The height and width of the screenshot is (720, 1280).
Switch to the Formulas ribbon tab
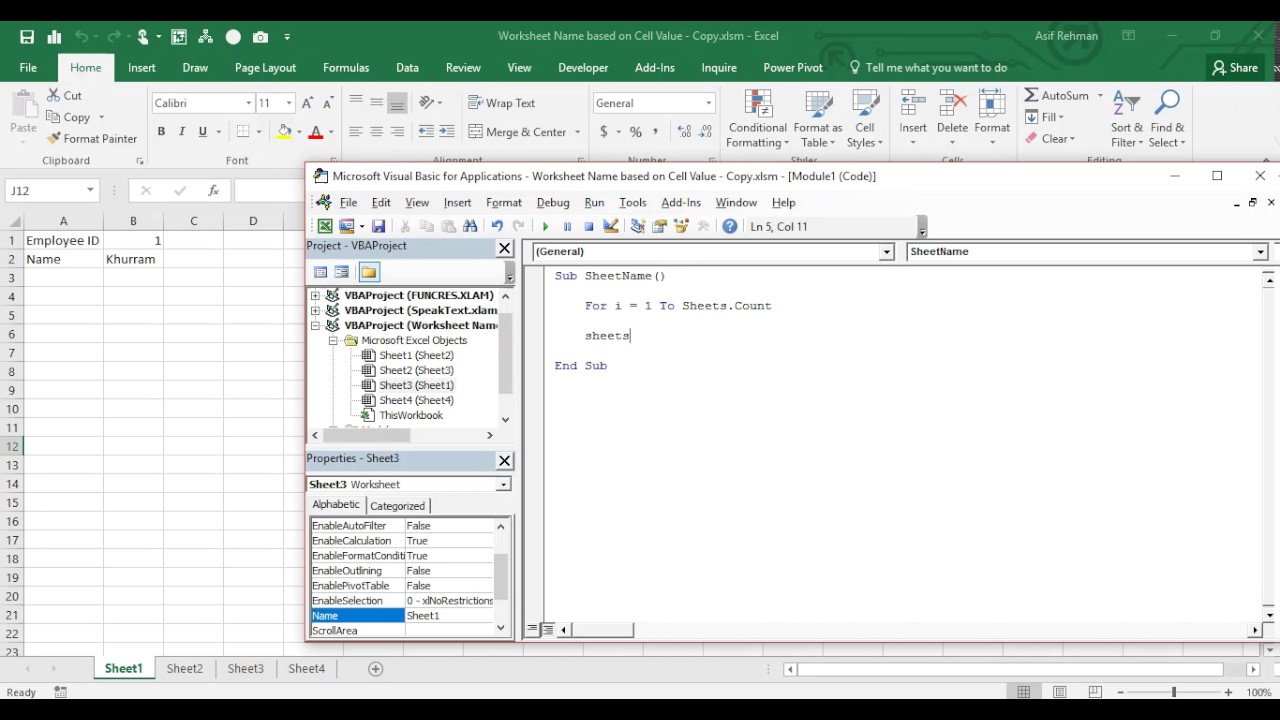[x=346, y=68]
